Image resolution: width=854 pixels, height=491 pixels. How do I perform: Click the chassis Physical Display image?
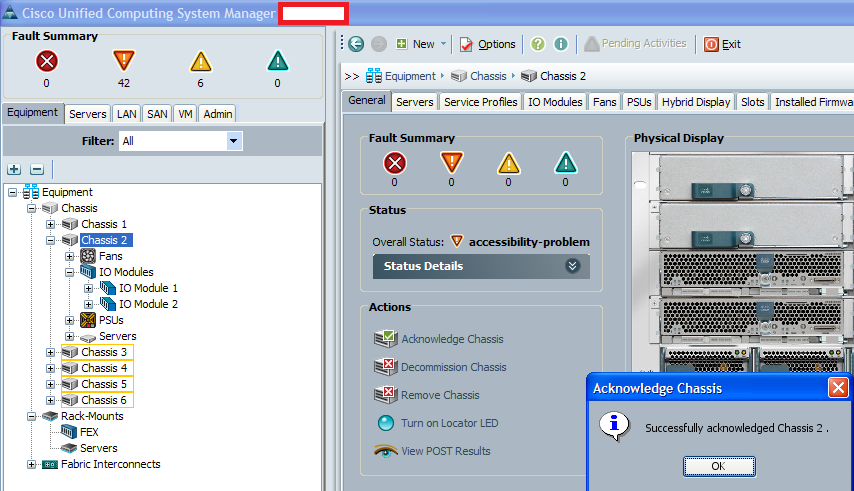point(743,261)
